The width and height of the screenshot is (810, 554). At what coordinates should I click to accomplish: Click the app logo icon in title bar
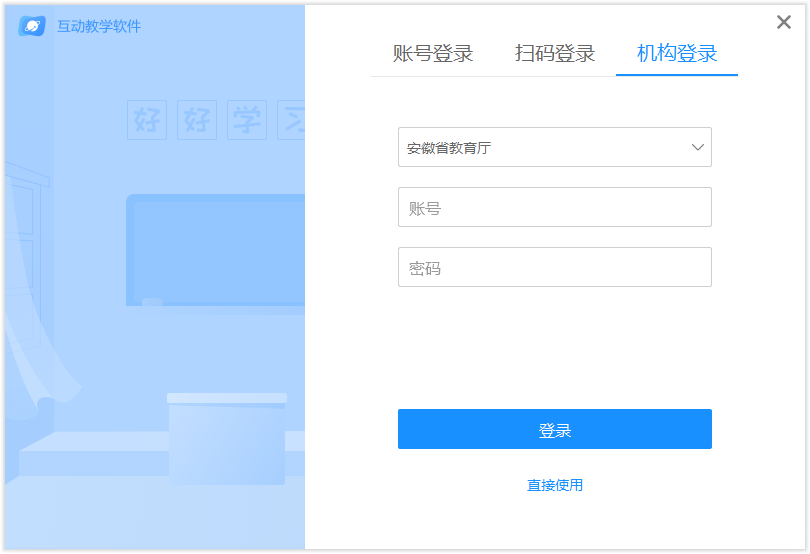pyautogui.click(x=32, y=26)
